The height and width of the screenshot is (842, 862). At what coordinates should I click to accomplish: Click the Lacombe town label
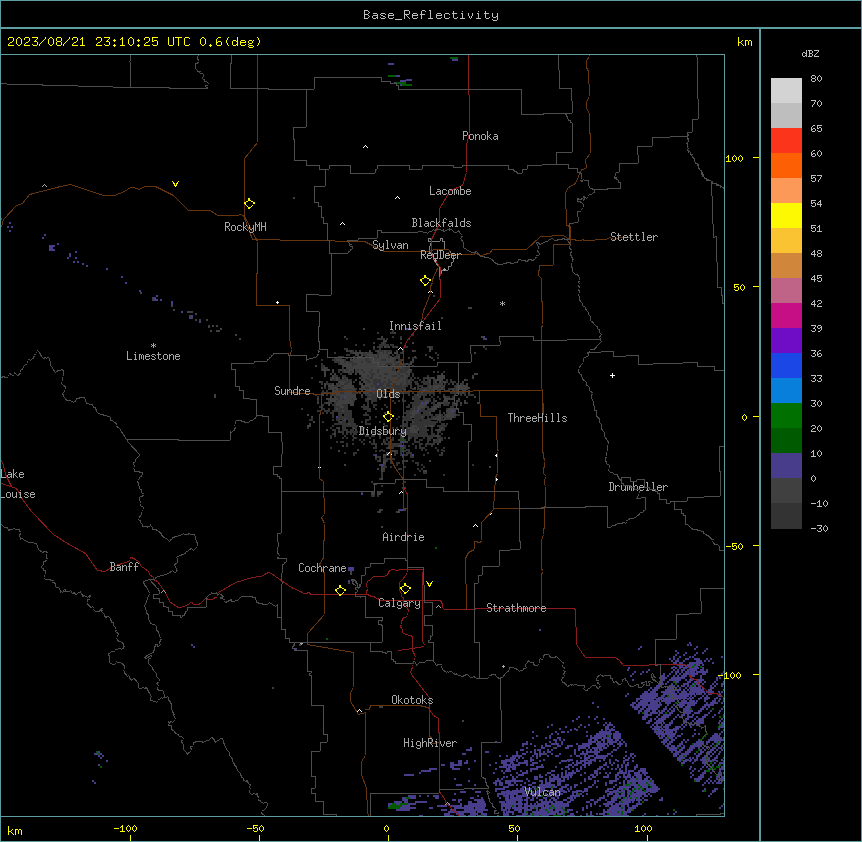click(450, 191)
